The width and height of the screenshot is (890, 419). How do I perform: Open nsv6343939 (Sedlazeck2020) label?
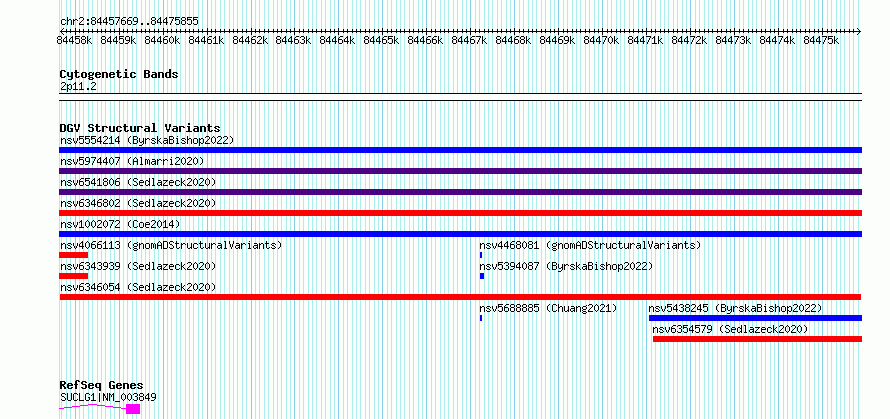coord(138,266)
